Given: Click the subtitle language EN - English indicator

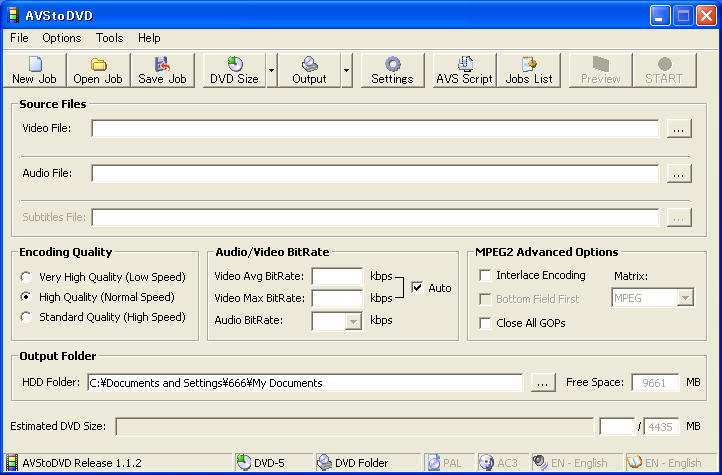Looking at the screenshot, I should pos(671,463).
